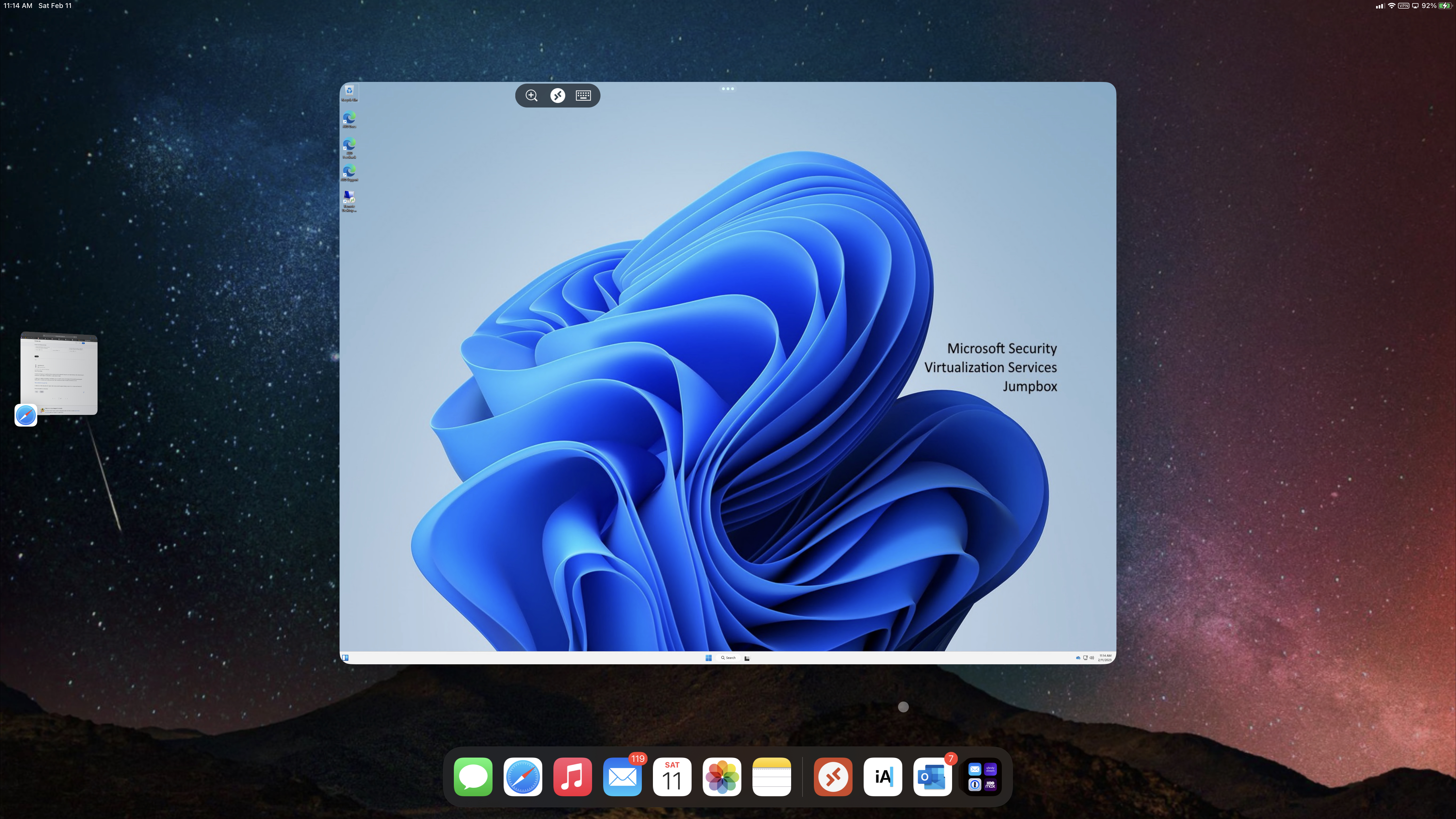The width and height of the screenshot is (1456, 819).
Task: Tap the Wi-Fi status icon
Action: point(1391,6)
